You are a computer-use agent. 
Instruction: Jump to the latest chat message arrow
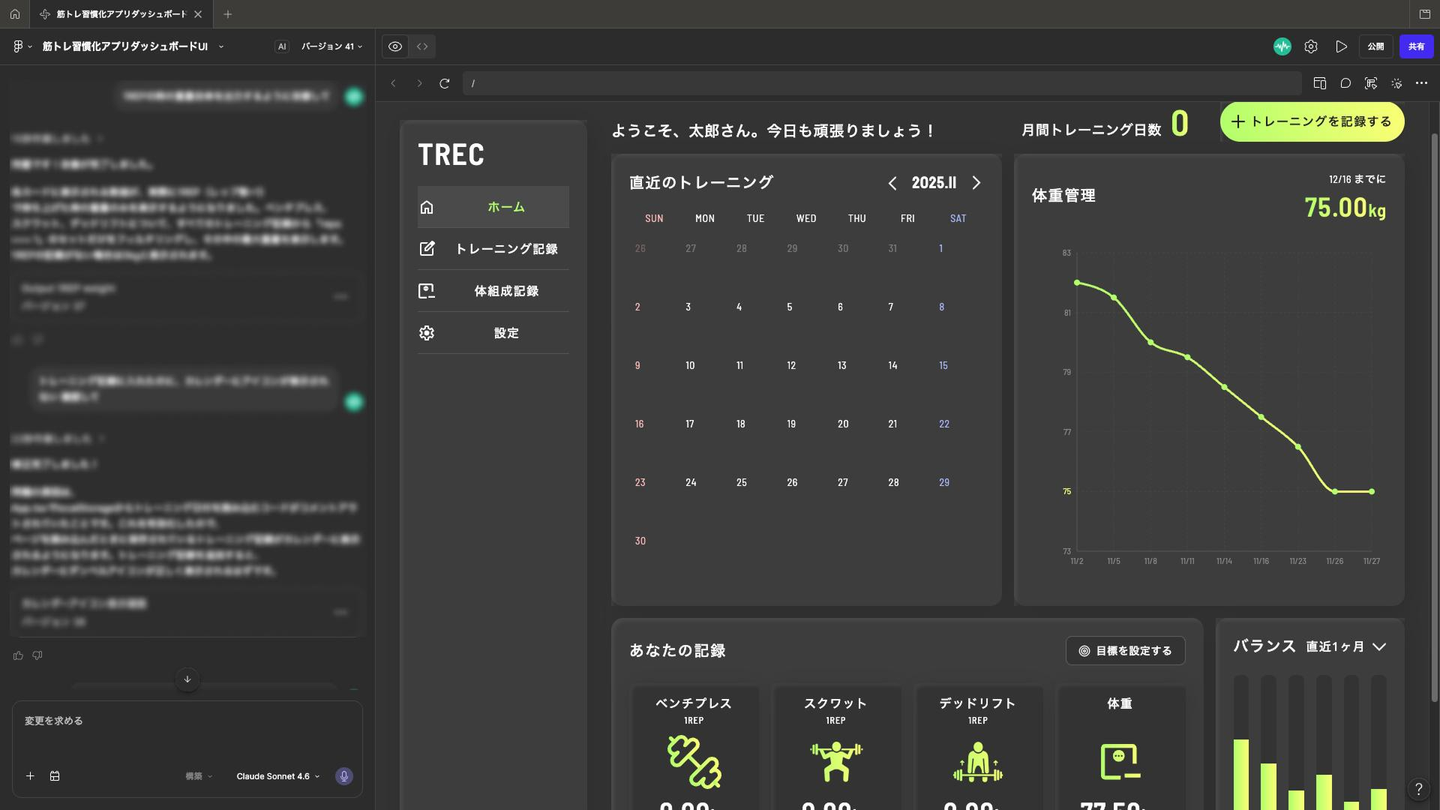point(187,679)
